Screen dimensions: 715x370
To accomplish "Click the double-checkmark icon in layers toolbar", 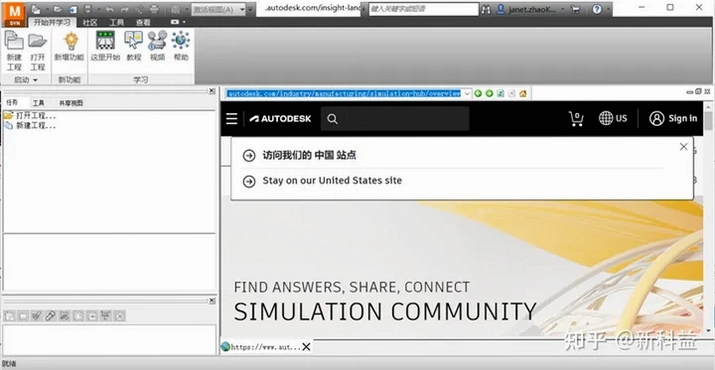I will (36, 315).
